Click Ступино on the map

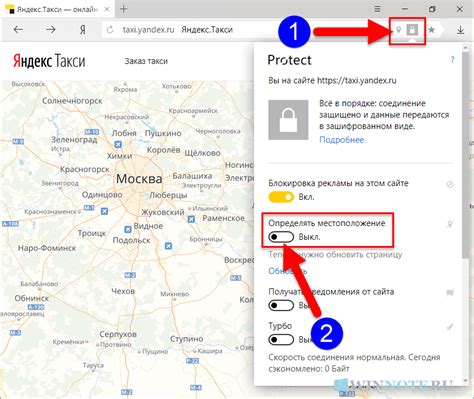pyautogui.click(x=187, y=339)
